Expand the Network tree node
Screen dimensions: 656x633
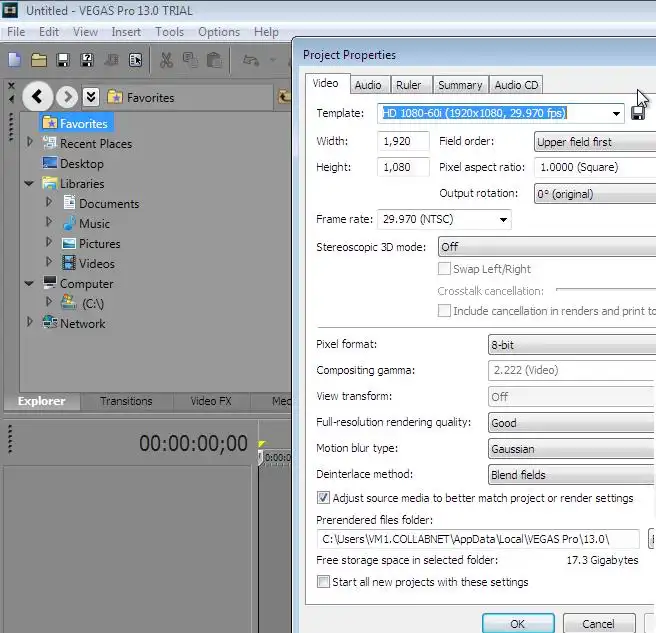click(29, 321)
